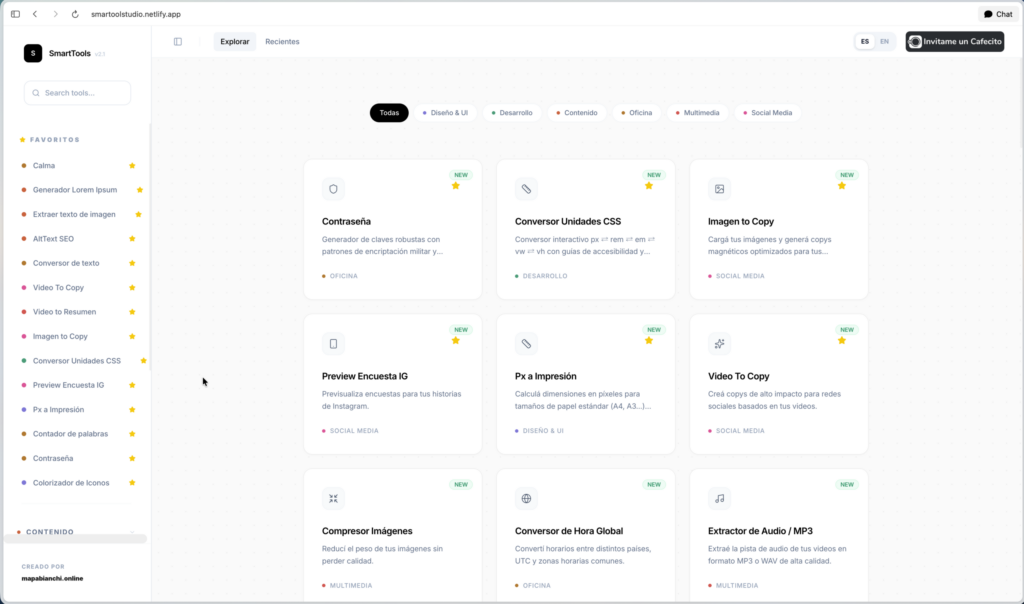Switch to the Explorar tab
The height and width of the screenshot is (604, 1024).
click(x=234, y=42)
